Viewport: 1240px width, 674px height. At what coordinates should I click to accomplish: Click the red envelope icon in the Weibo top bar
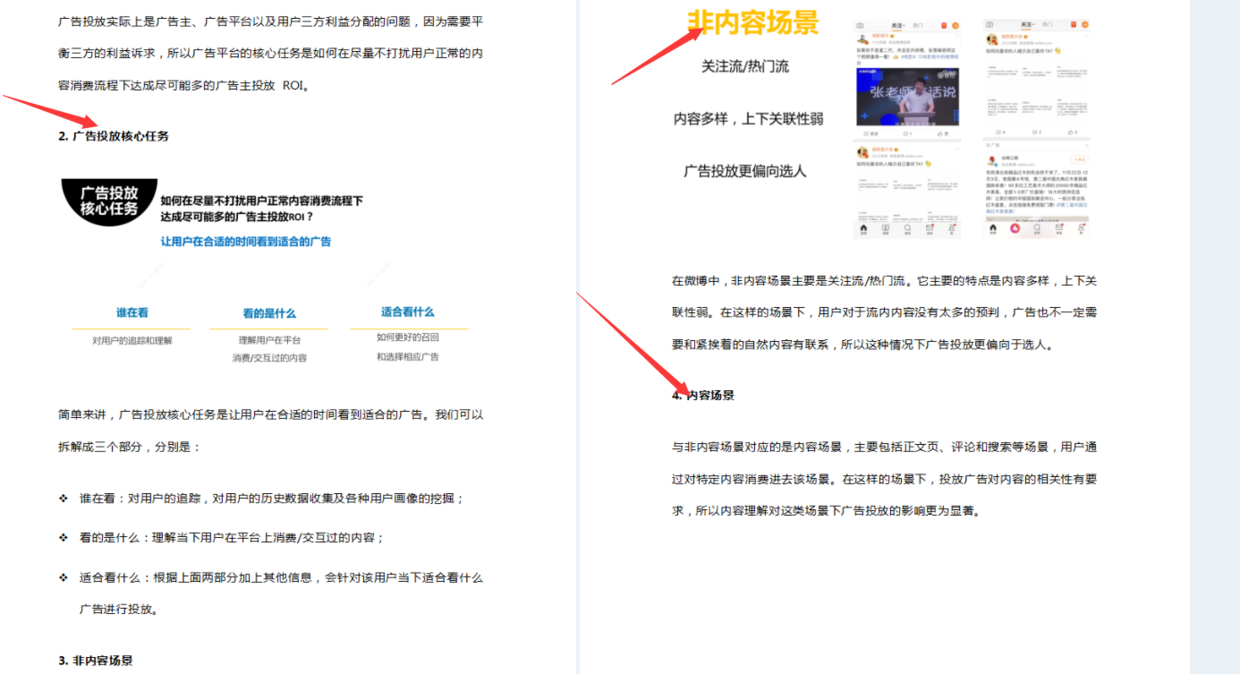click(x=943, y=24)
